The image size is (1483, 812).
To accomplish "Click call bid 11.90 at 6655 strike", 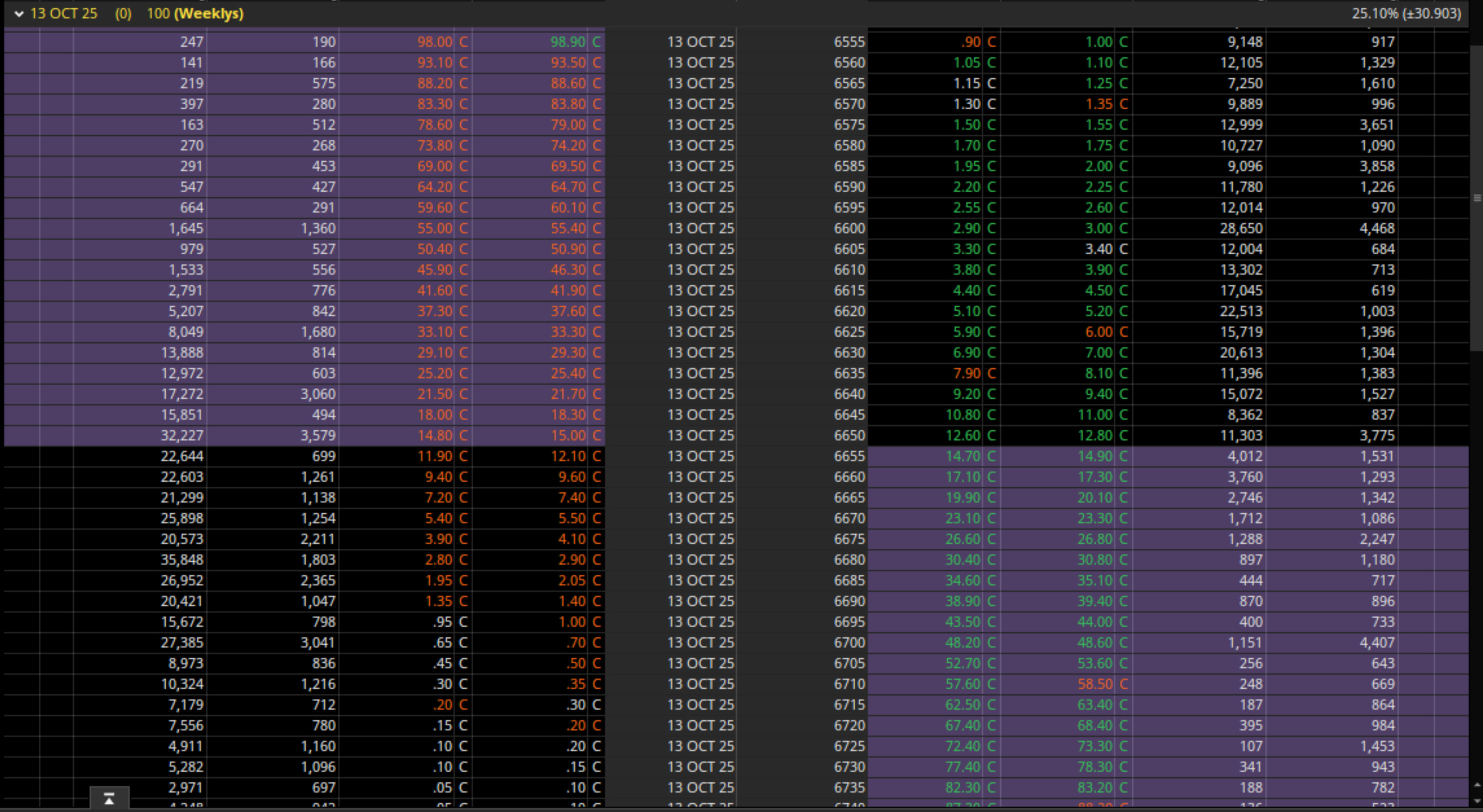I will 435,456.
